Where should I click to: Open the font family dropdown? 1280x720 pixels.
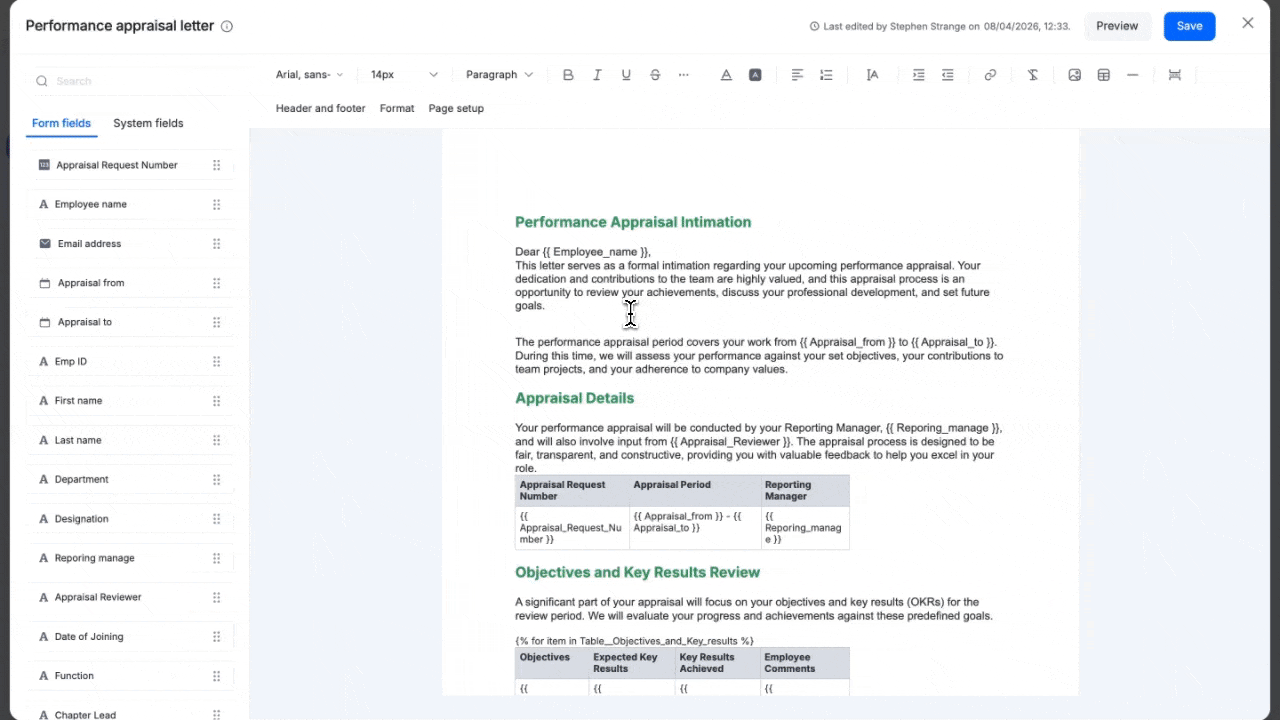click(309, 75)
